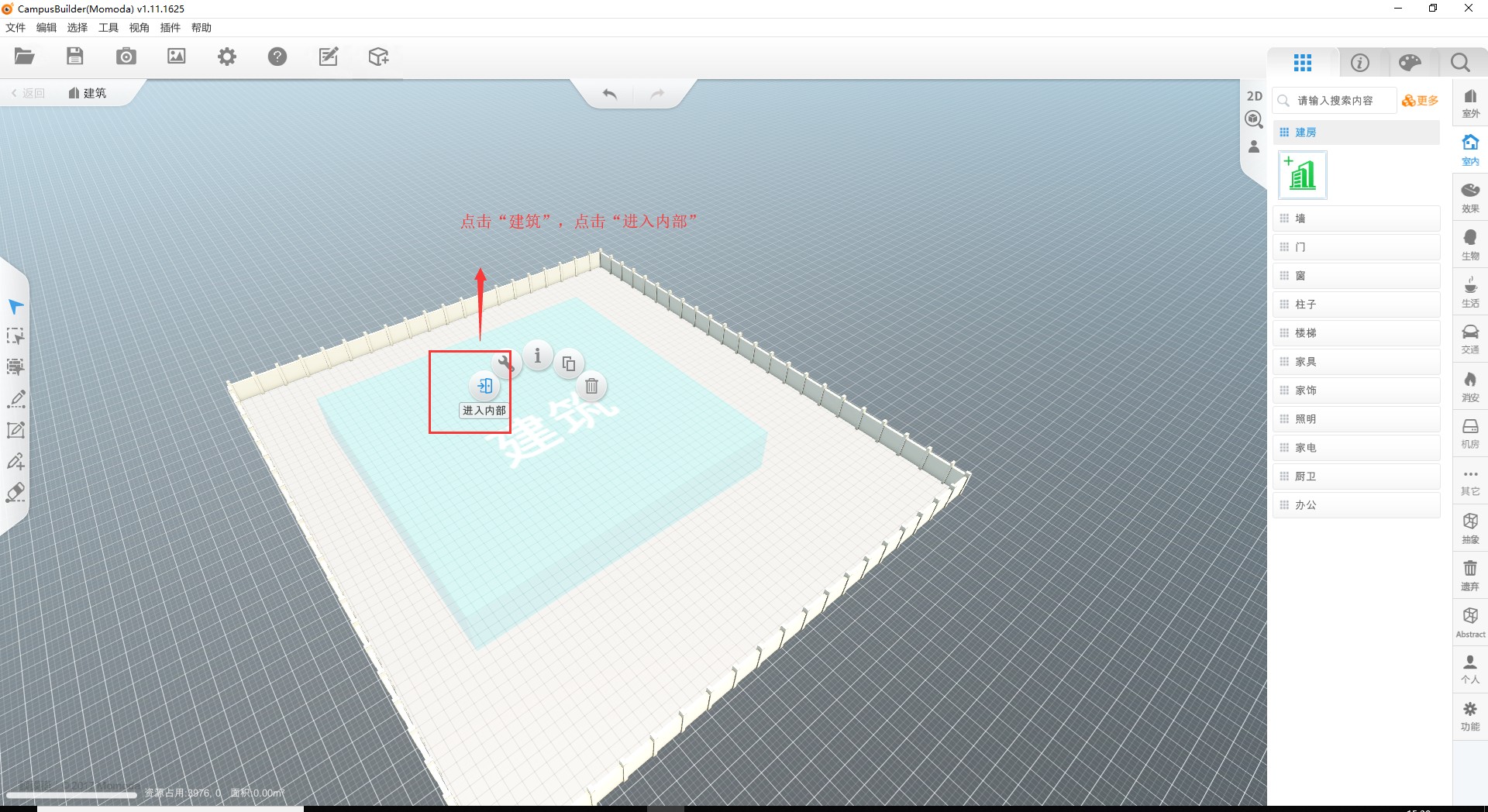Open the image/picture toolbar icon

tap(177, 57)
